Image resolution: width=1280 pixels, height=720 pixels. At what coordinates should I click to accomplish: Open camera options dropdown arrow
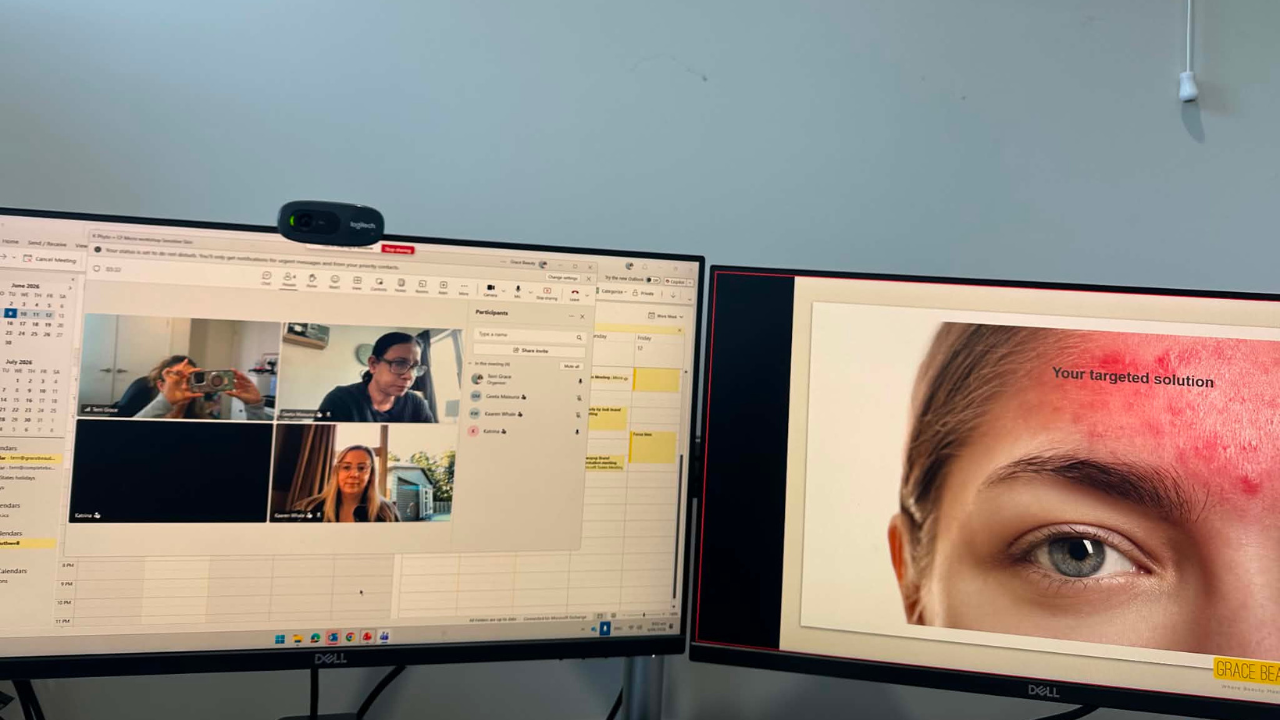(x=503, y=291)
